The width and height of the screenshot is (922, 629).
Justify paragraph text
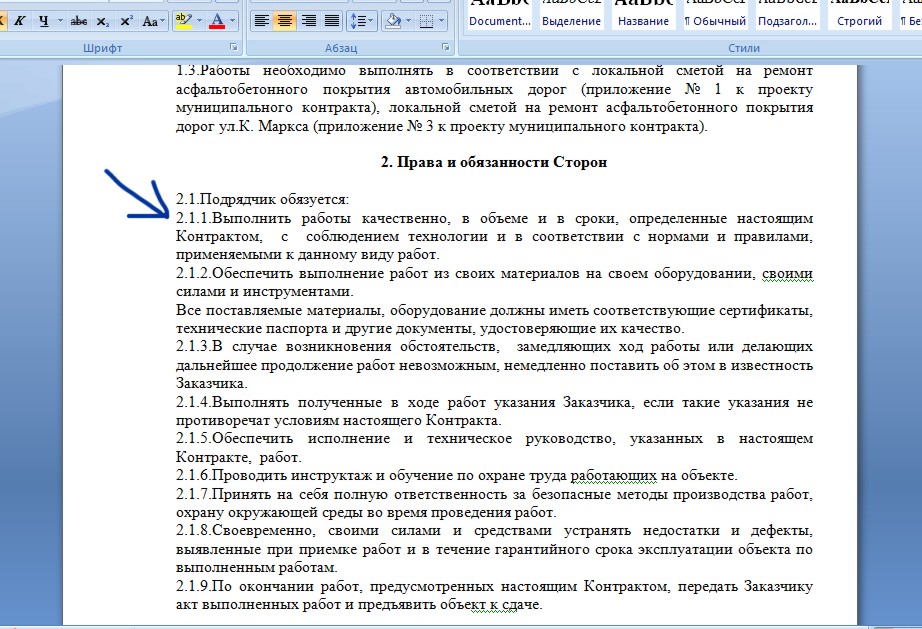click(x=332, y=21)
